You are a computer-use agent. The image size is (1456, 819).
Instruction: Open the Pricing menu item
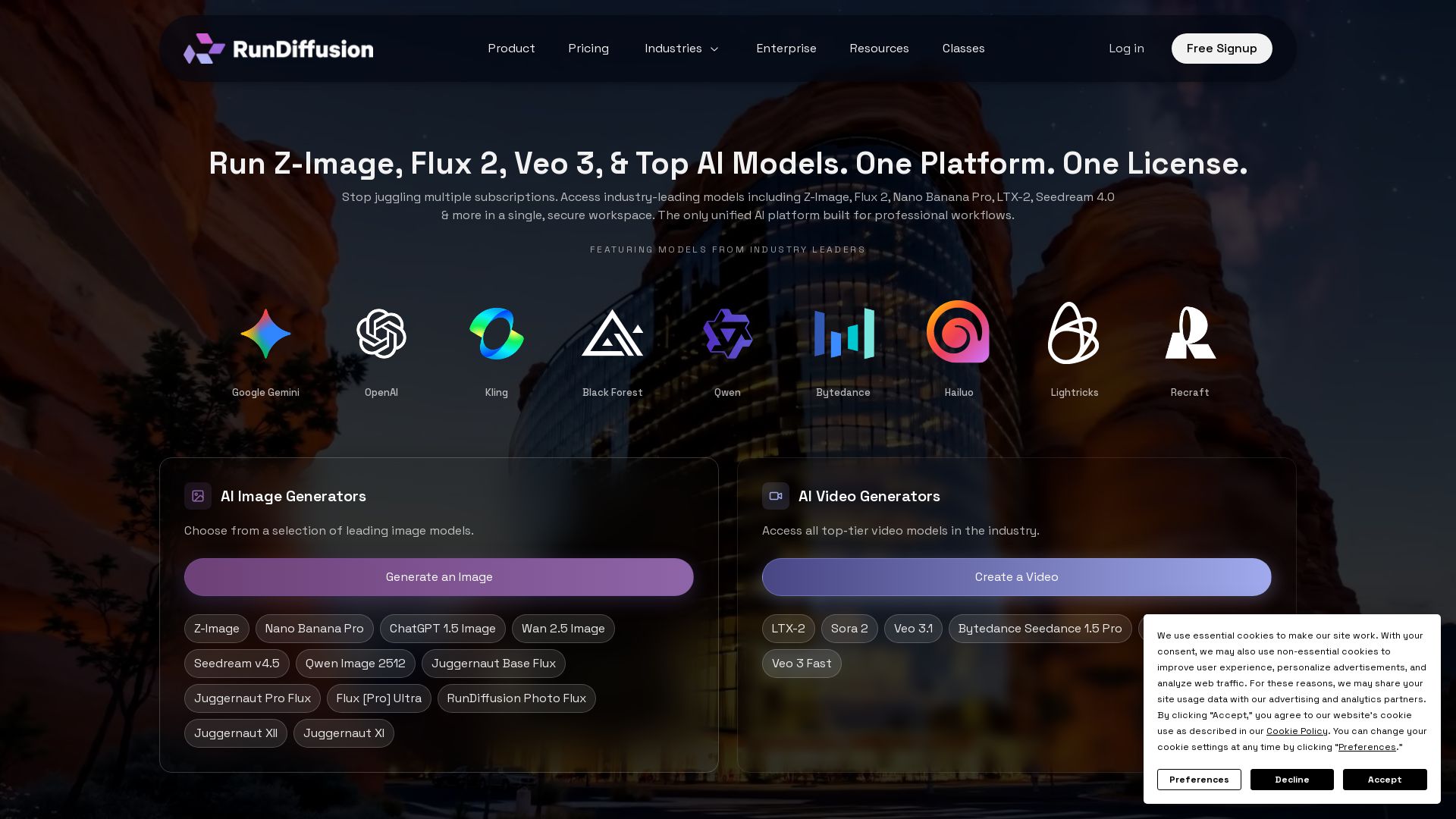click(x=588, y=49)
